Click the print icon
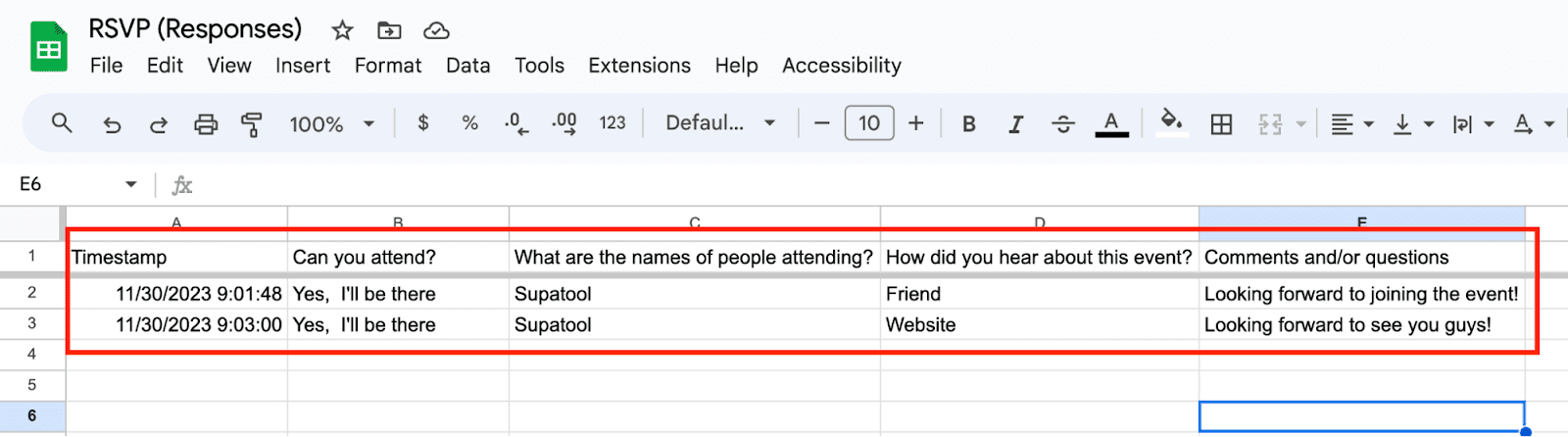The image size is (1568, 437). coord(205,124)
